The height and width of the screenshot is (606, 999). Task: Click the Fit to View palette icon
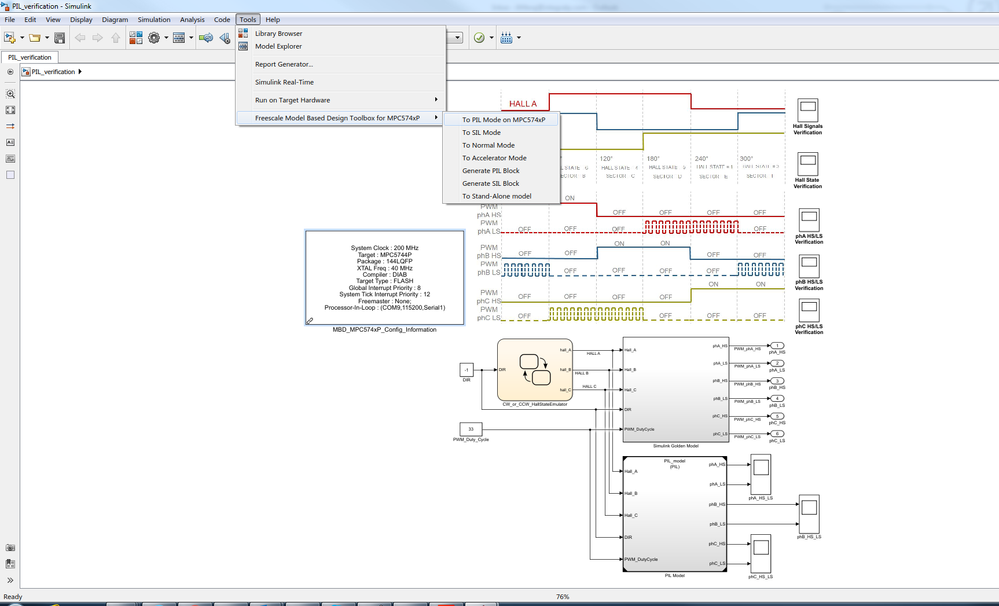(10, 110)
